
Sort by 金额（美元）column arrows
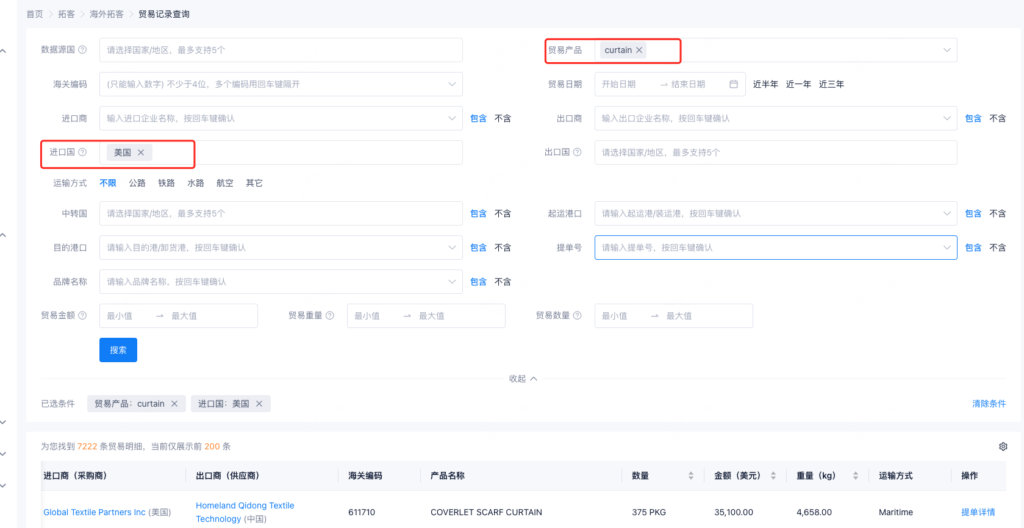coord(771,476)
